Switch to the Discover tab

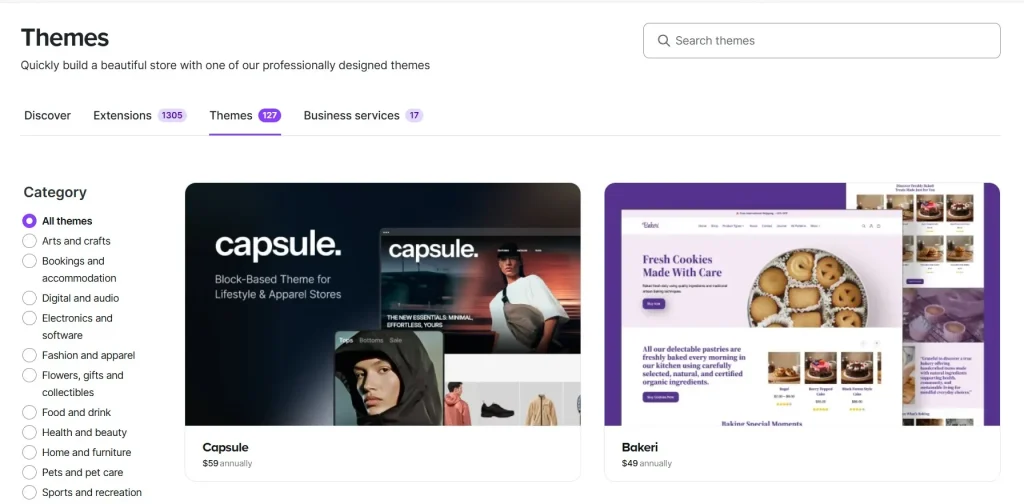coord(47,116)
